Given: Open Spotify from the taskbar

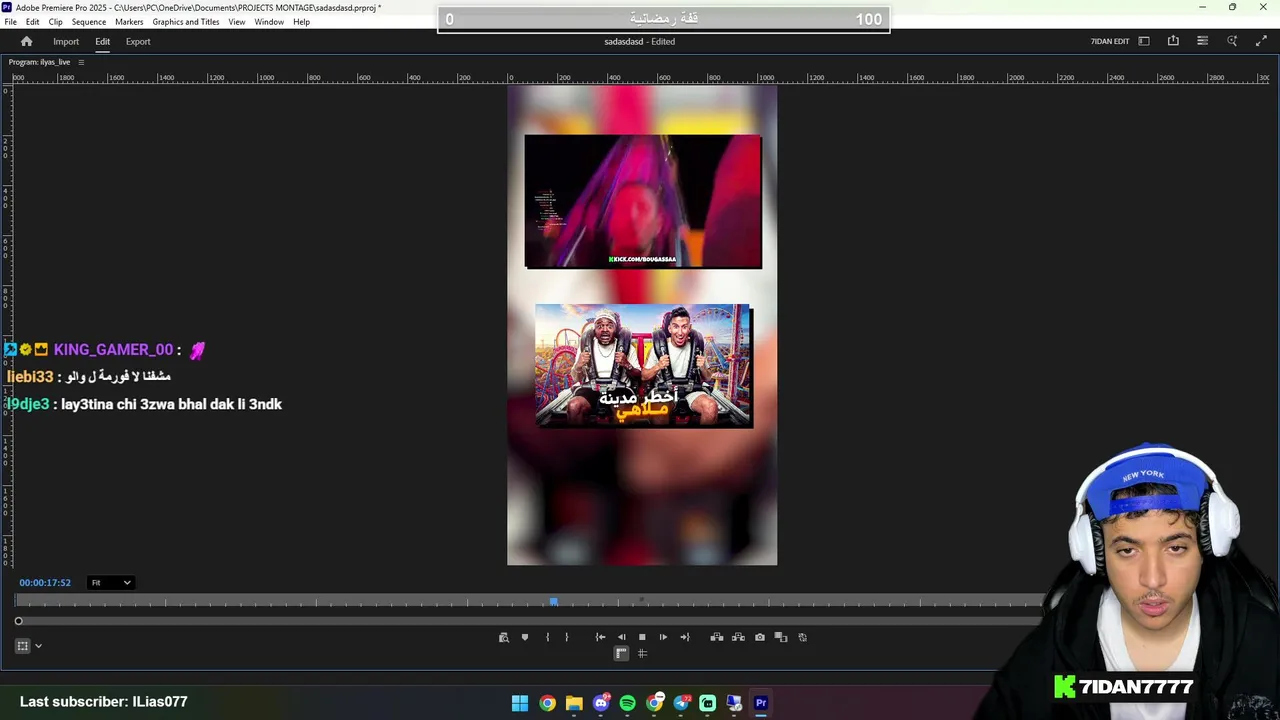Looking at the screenshot, I should [627, 703].
